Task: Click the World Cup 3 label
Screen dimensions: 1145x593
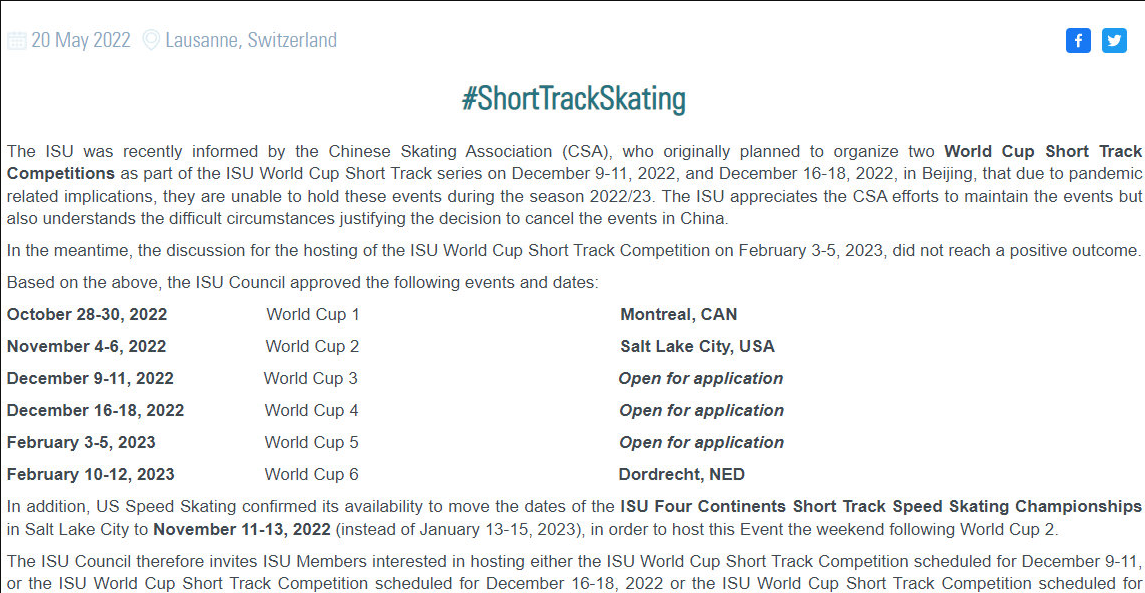Action: (x=311, y=378)
